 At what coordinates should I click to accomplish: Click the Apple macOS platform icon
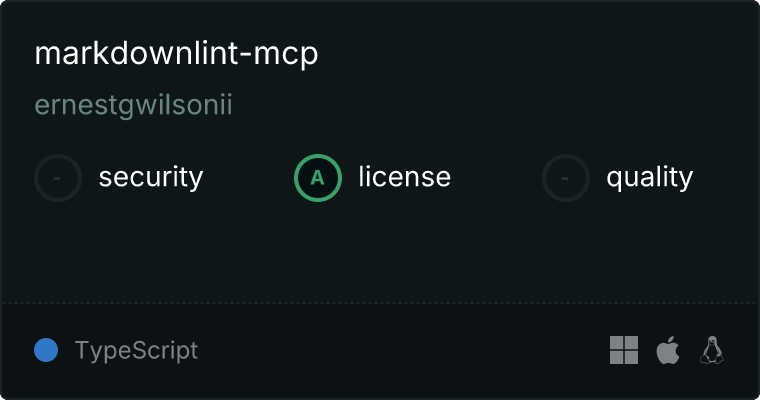668,350
